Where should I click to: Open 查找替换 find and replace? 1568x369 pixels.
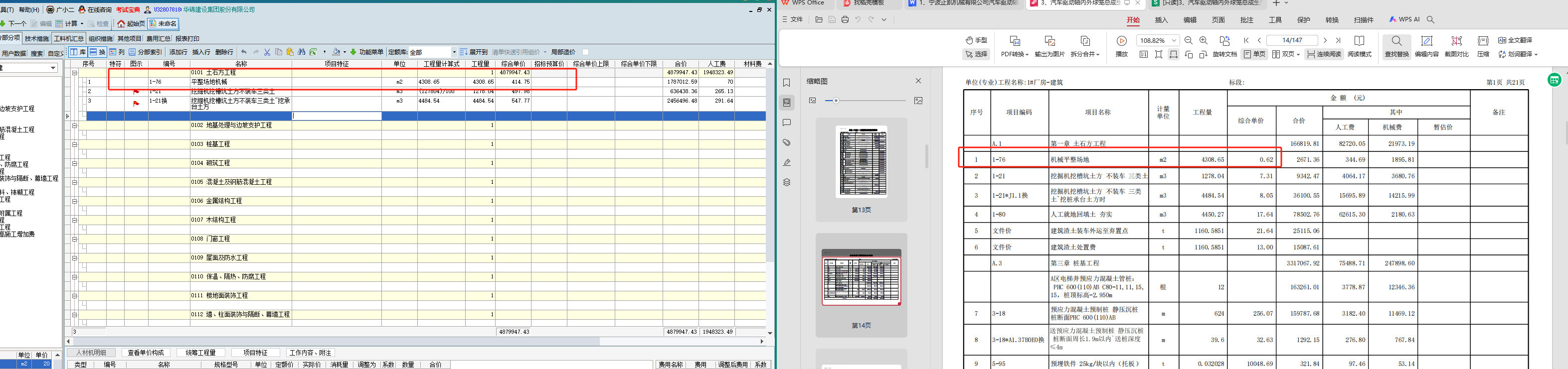tap(1397, 46)
